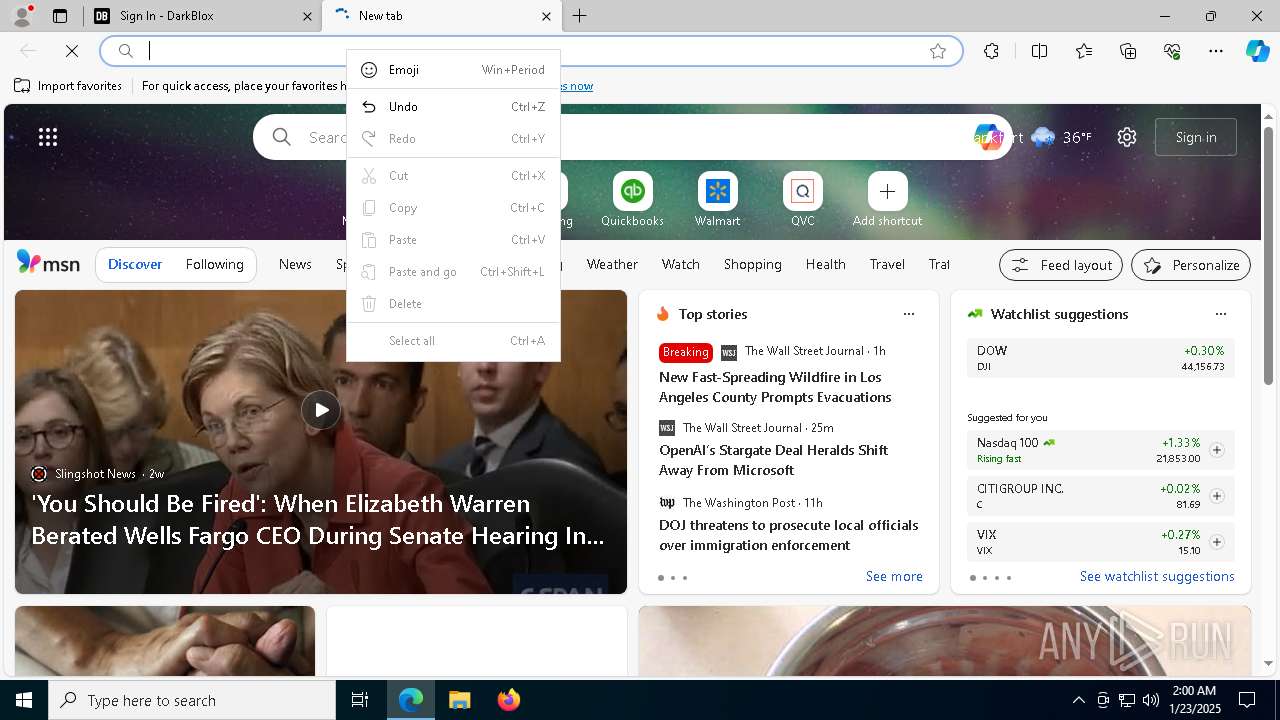This screenshot has height=720, width=1280.
Task: Select Following feed tab
Action: [215, 265]
